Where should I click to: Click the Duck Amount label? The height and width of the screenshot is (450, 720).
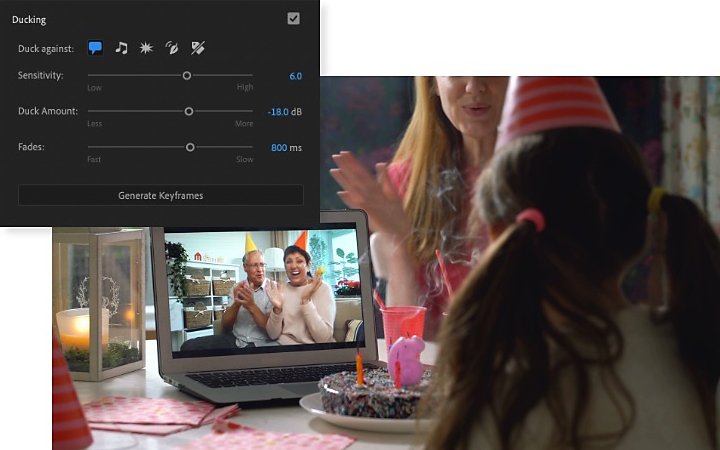48,111
